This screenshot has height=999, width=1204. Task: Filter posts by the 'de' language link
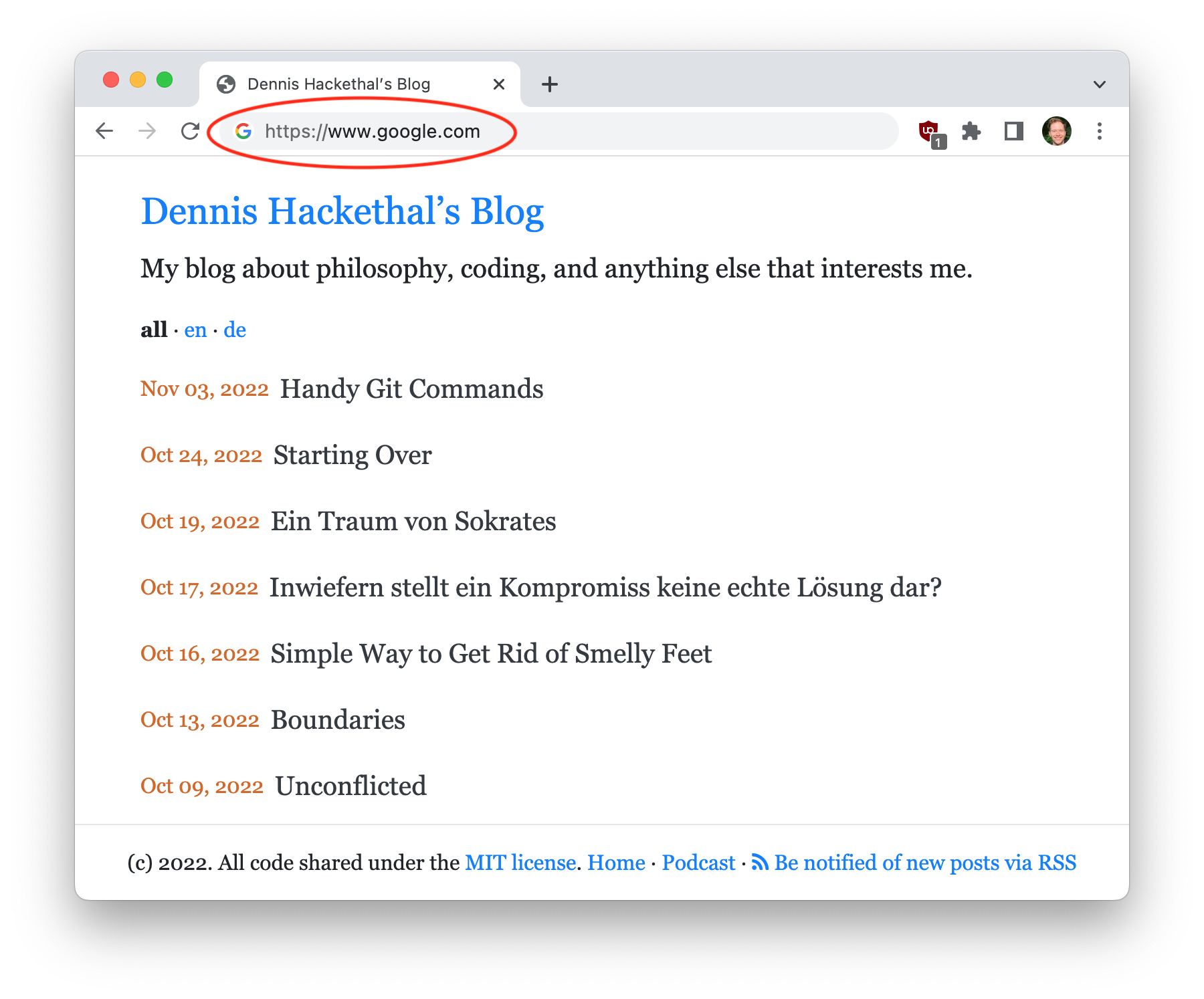click(x=235, y=330)
